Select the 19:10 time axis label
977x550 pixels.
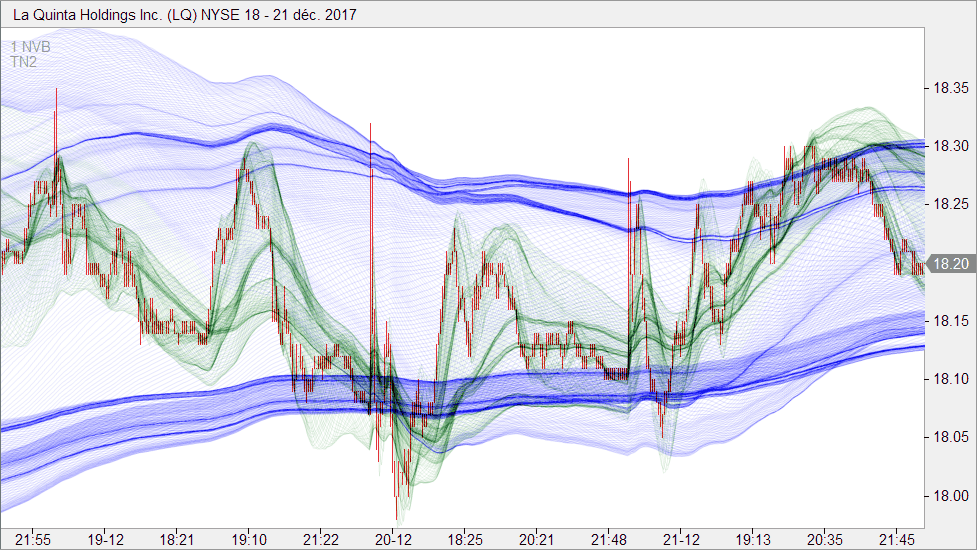point(249,539)
